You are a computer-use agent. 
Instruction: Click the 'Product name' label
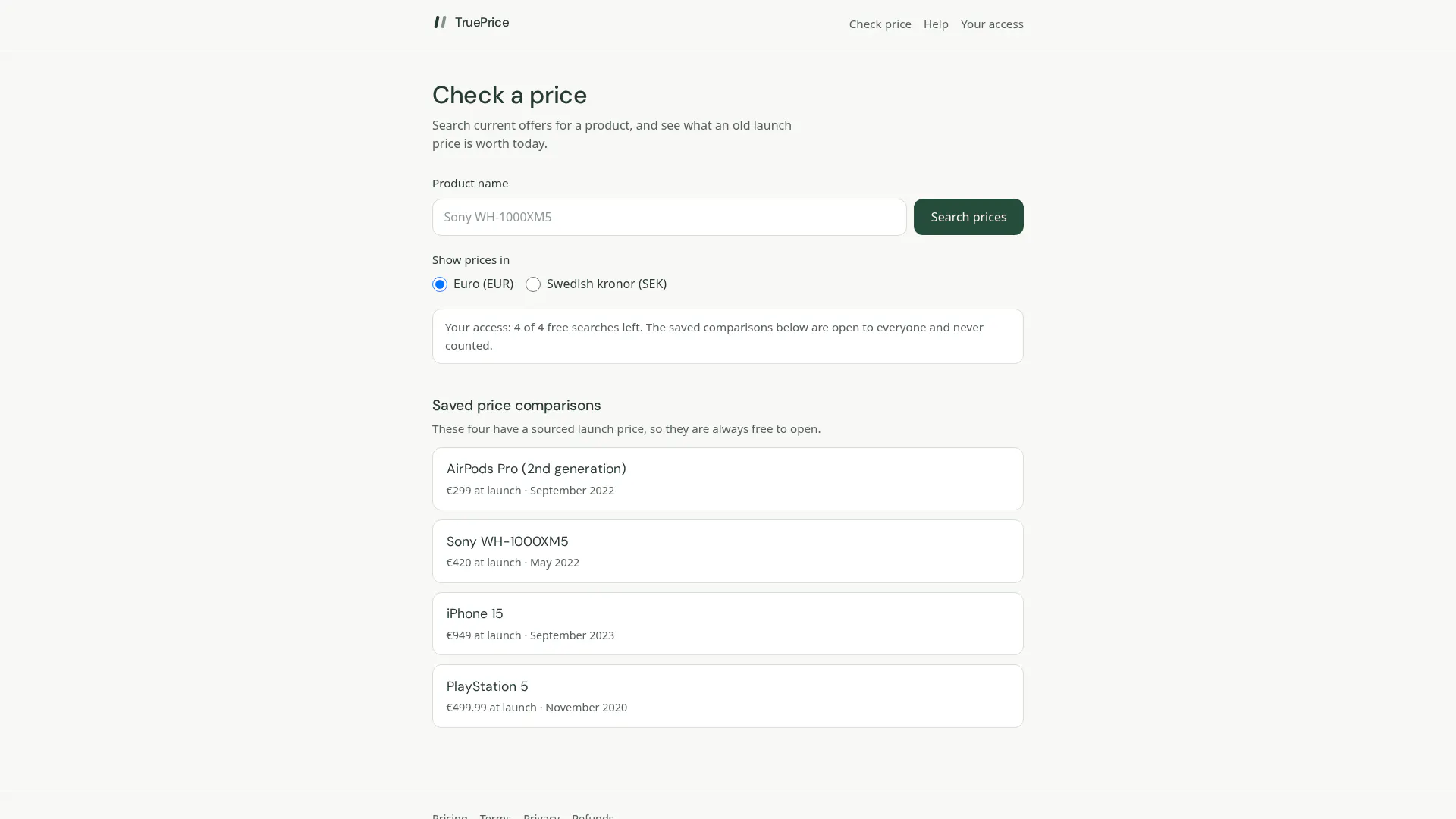click(469, 183)
